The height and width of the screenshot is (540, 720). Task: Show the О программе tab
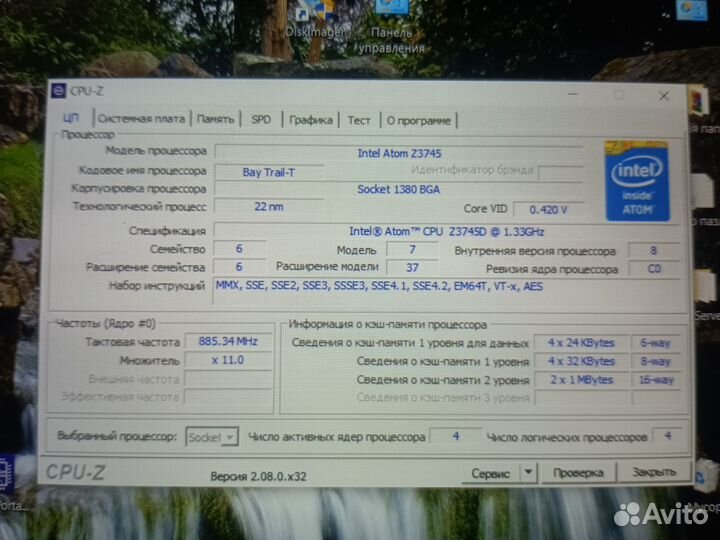coord(418,121)
